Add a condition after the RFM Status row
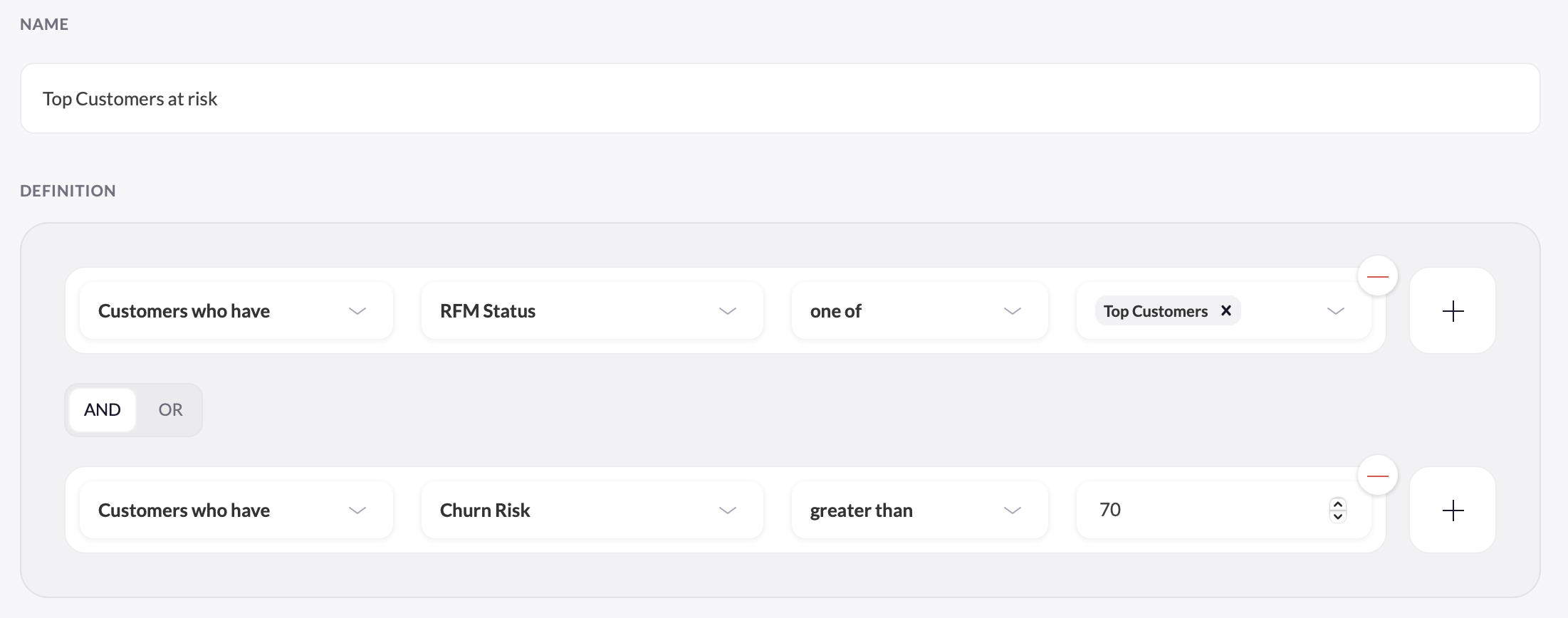The width and height of the screenshot is (1568, 618). pyautogui.click(x=1453, y=310)
